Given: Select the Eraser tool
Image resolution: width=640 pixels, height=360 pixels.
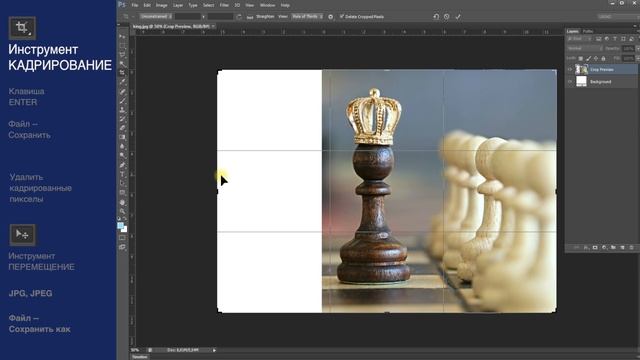Looking at the screenshot, I should click(122, 128).
